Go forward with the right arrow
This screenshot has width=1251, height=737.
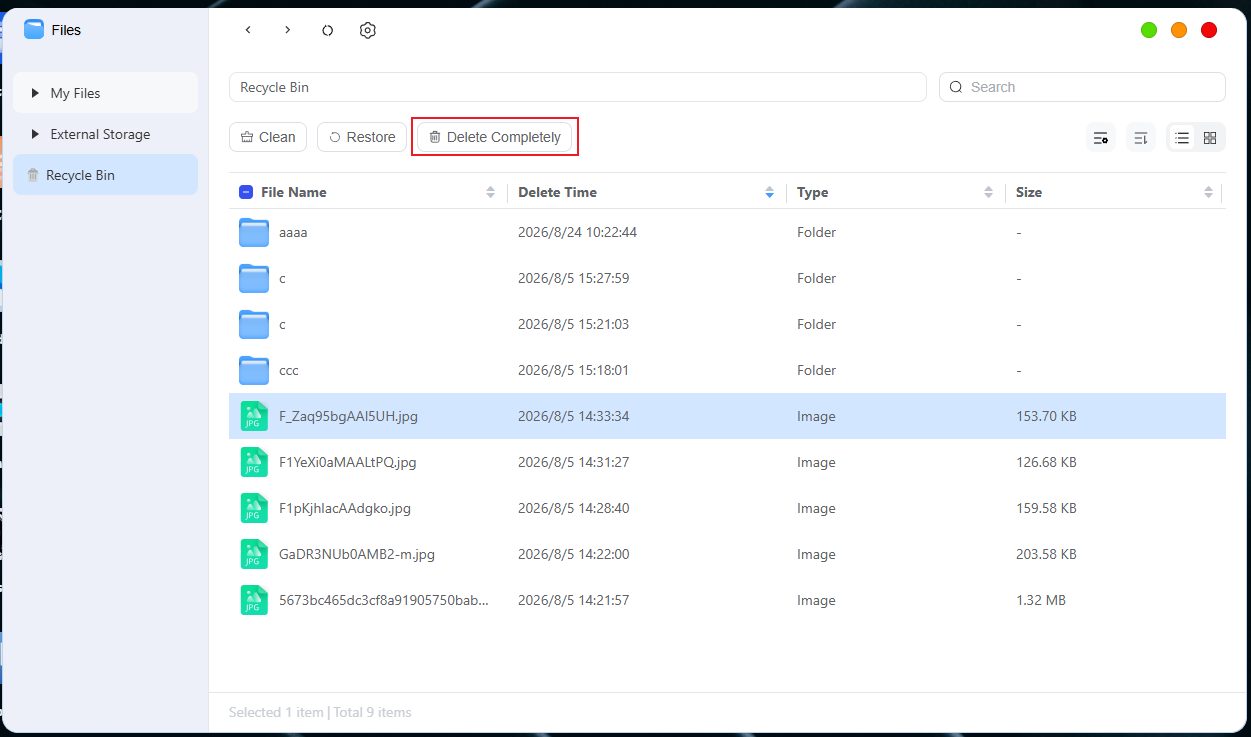[288, 30]
